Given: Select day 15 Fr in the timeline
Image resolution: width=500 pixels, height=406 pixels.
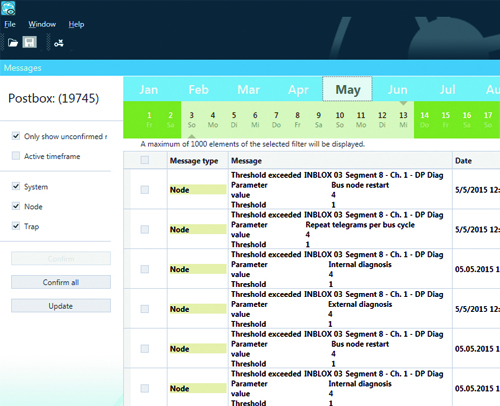Looking at the screenshot, I should pos(445,119).
